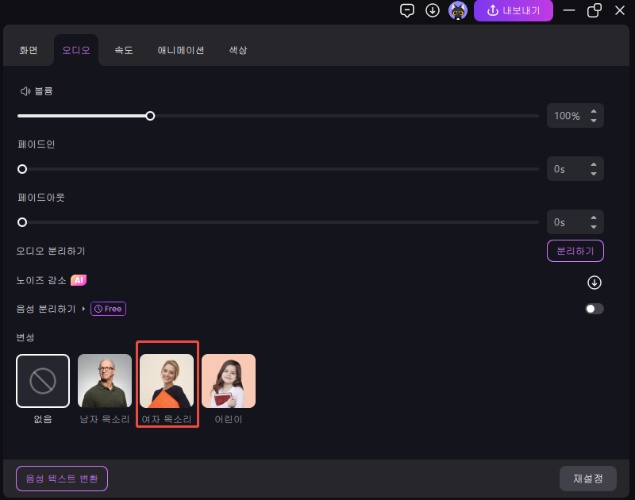Open the user avatar profile
635x500 pixels.
click(458, 11)
